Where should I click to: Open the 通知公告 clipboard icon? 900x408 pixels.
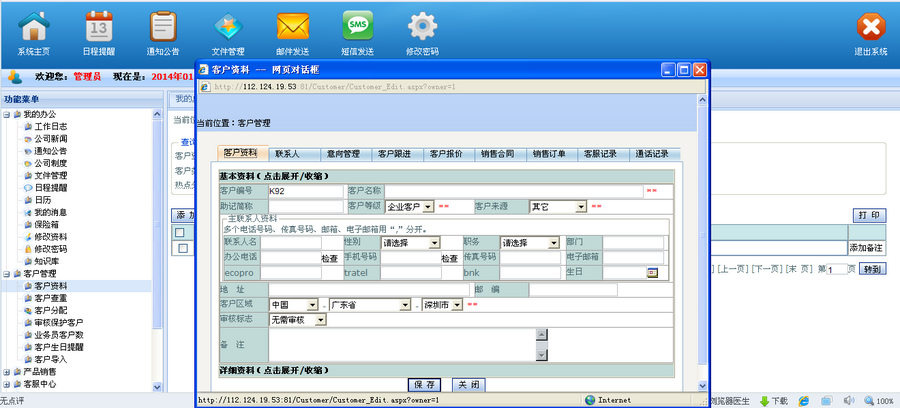[x=163, y=26]
